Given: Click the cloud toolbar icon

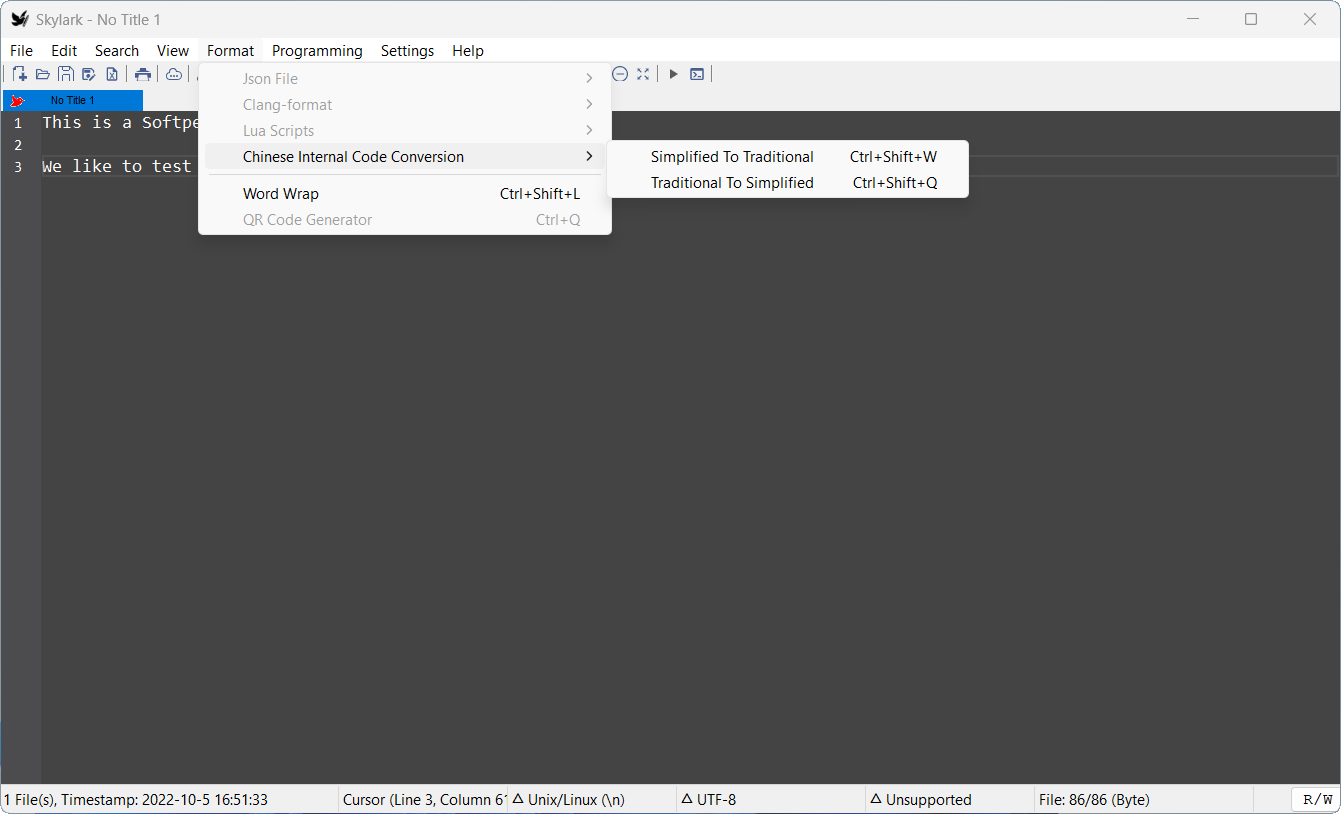Looking at the screenshot, I should coord(174,74).
